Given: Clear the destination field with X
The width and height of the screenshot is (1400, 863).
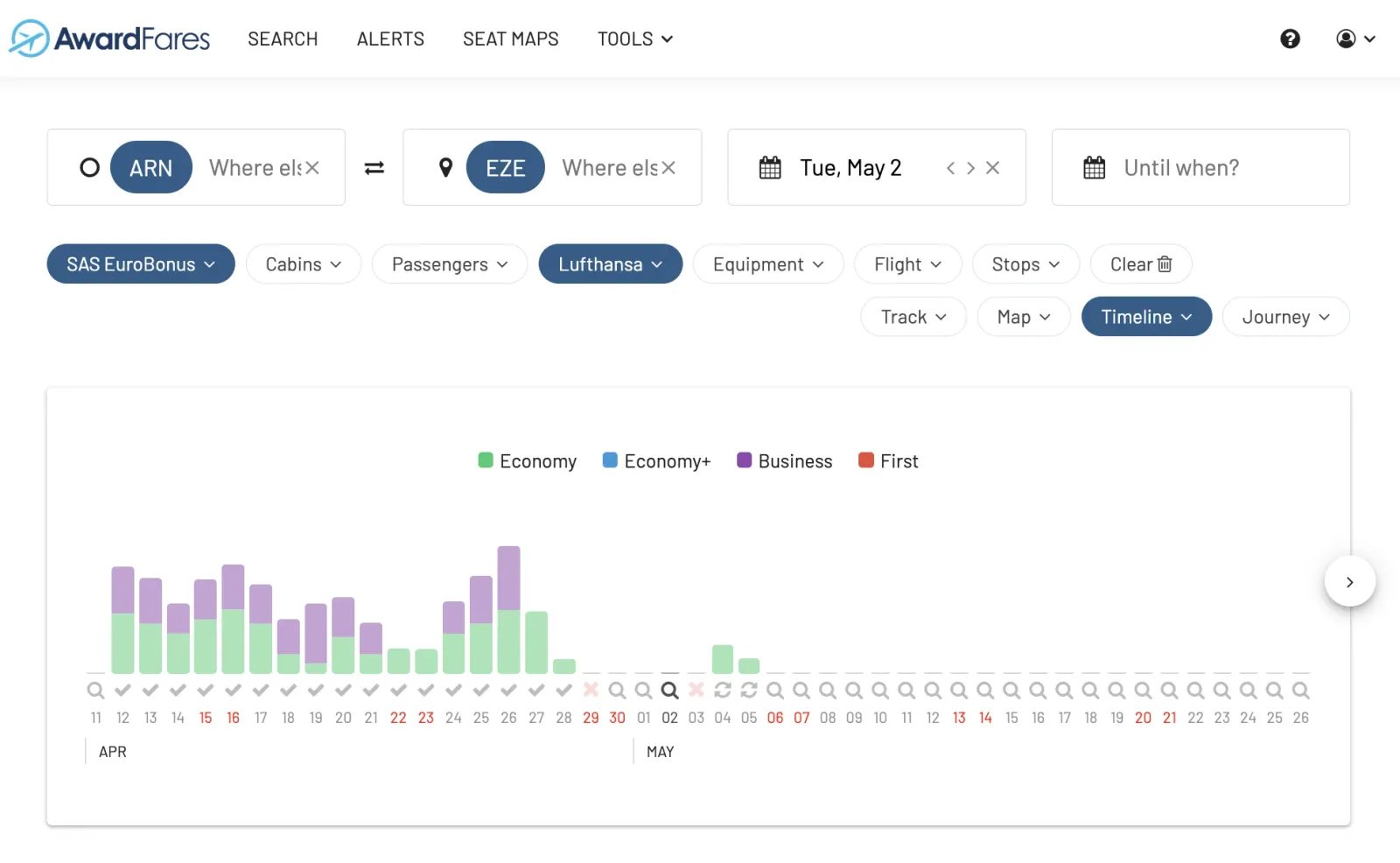Looking at the screenshot, I should point(668,167).
